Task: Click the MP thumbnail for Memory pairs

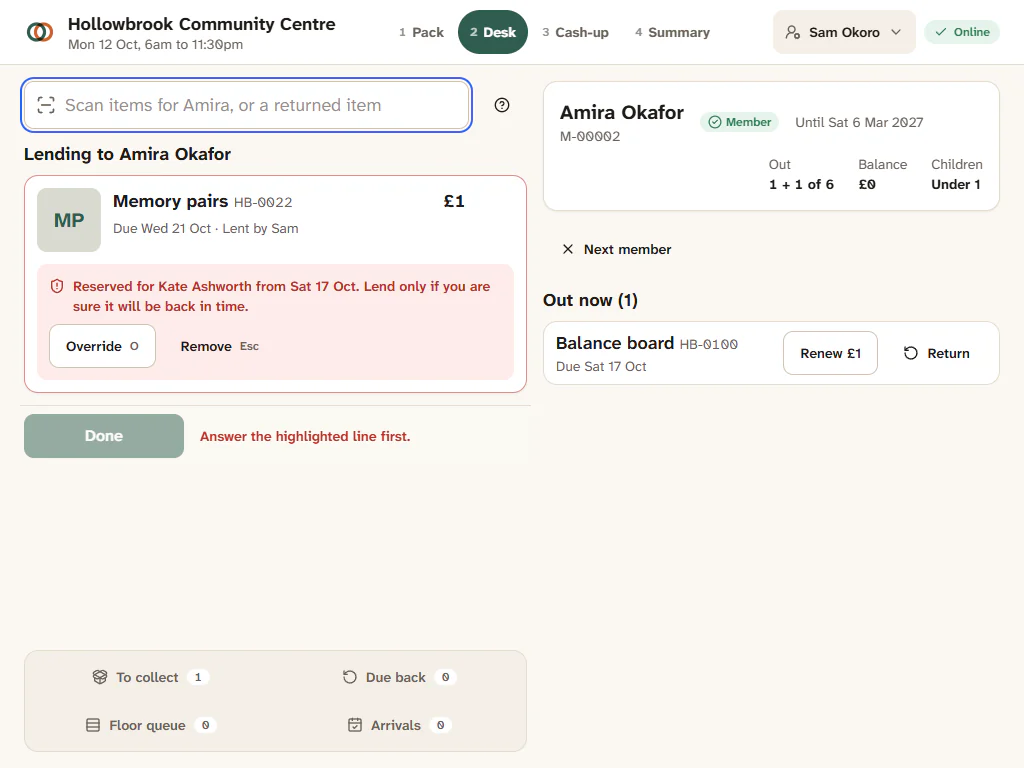Action: [69, 220]
